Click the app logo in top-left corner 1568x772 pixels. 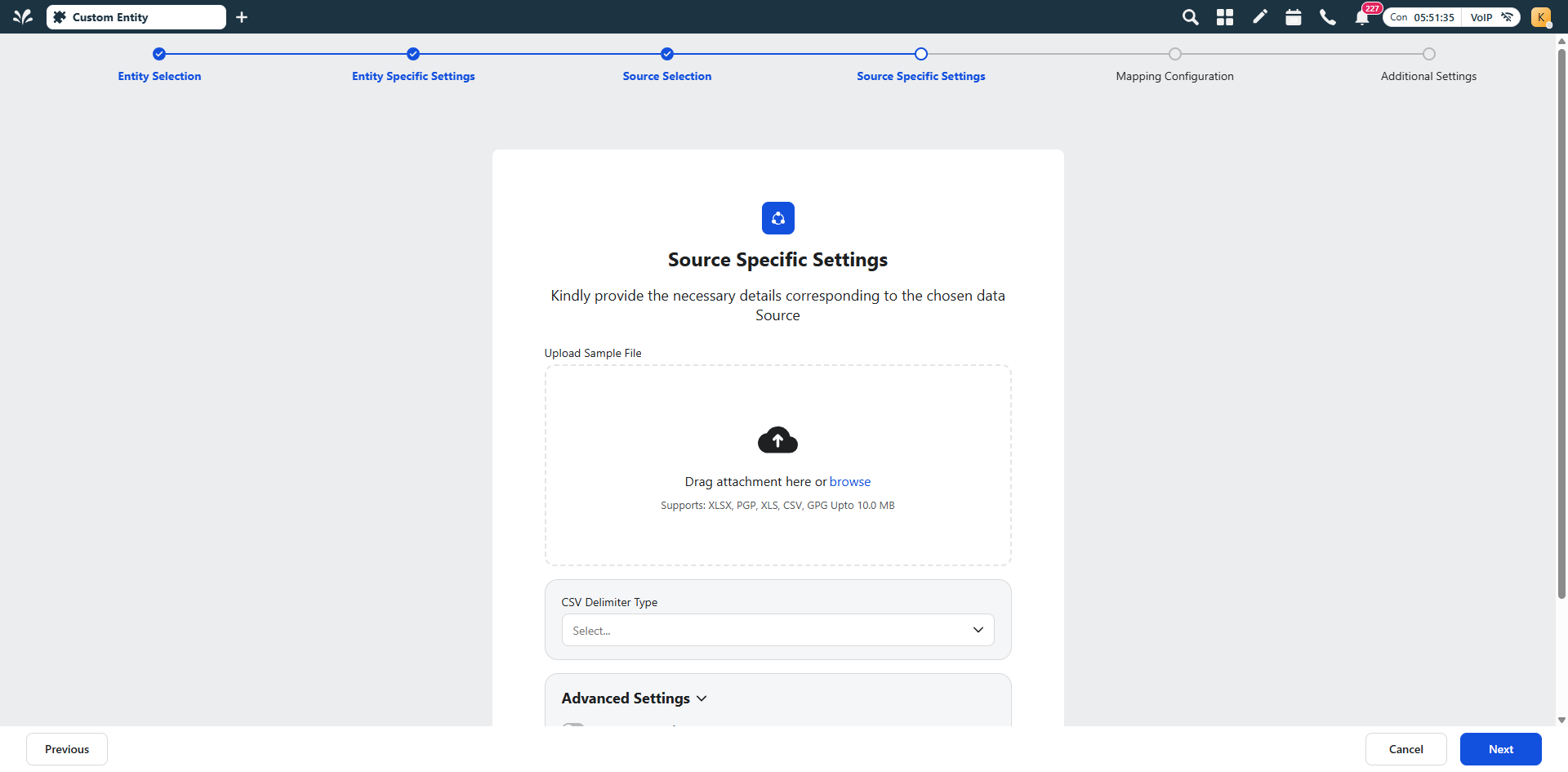pyautogui.click(x=23, y=17)
